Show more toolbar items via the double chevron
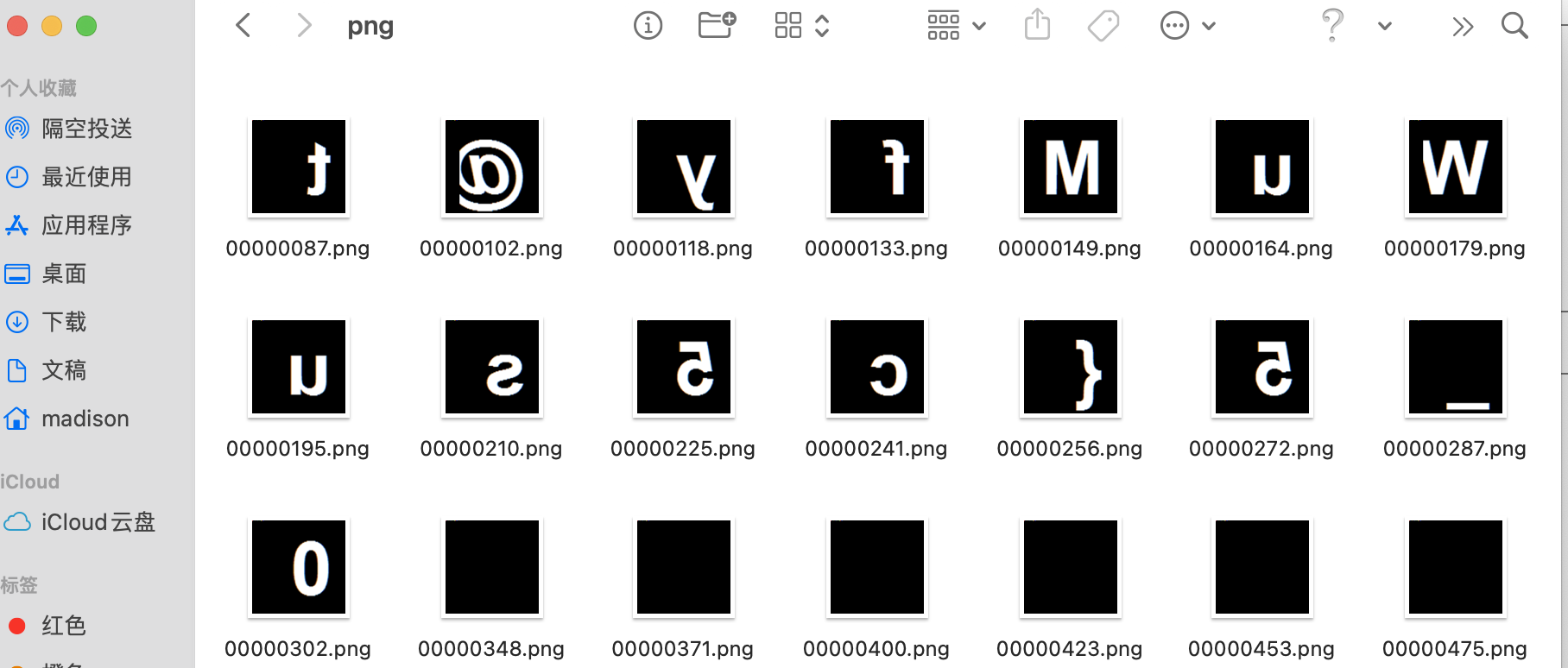This screenshot has height=668, width=1568. tap(1462, 27)
